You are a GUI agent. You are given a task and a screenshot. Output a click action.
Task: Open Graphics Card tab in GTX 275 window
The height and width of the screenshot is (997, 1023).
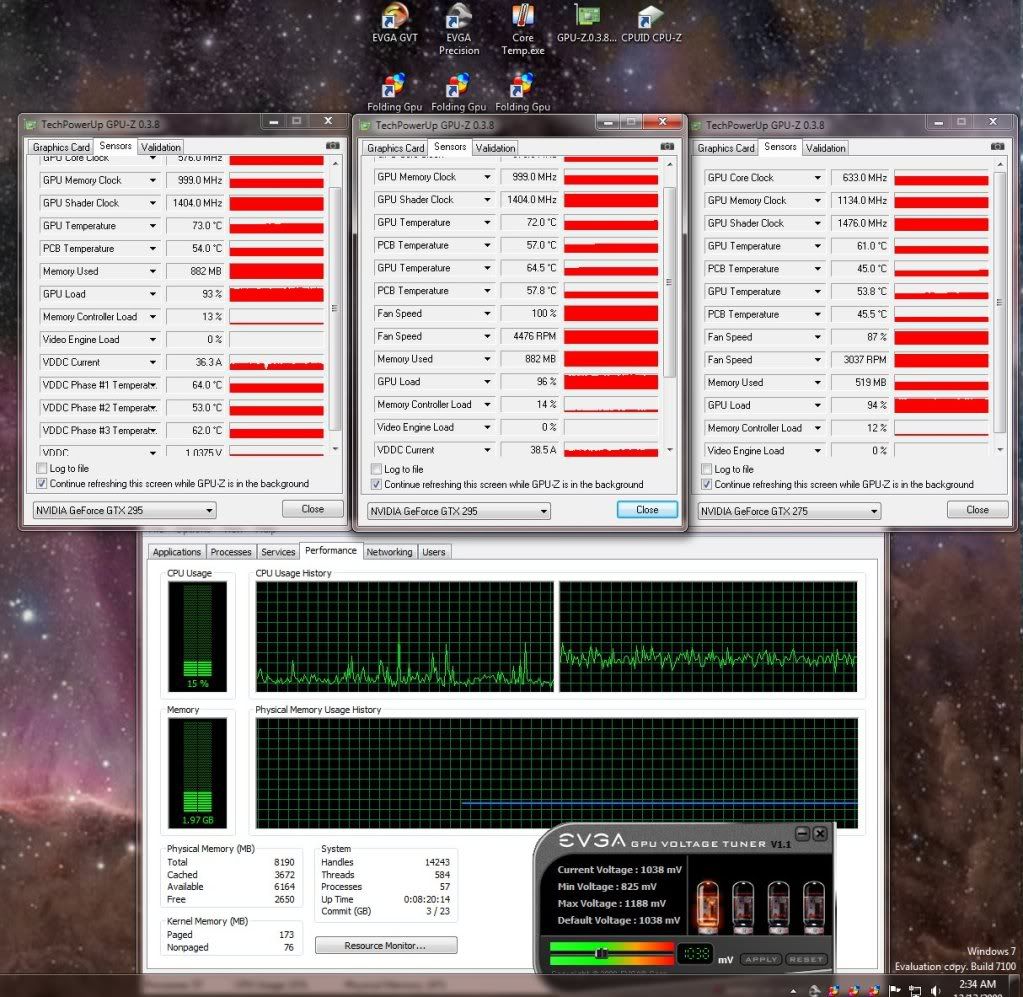pos(726,148)
